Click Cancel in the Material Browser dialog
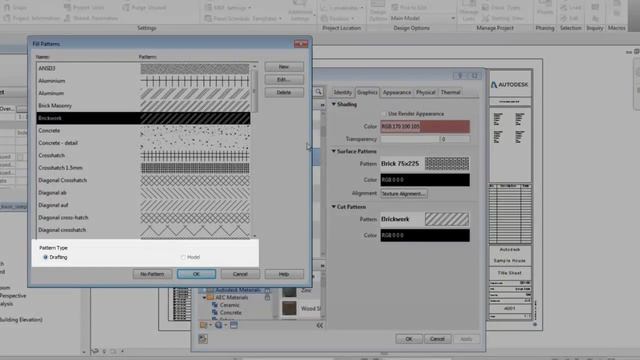This screenshot has height=360, width=640. [x=437, y=339]
